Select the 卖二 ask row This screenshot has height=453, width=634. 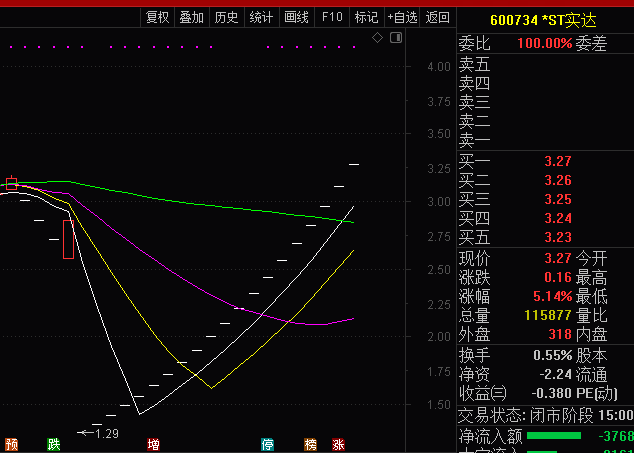pos(545,122)
